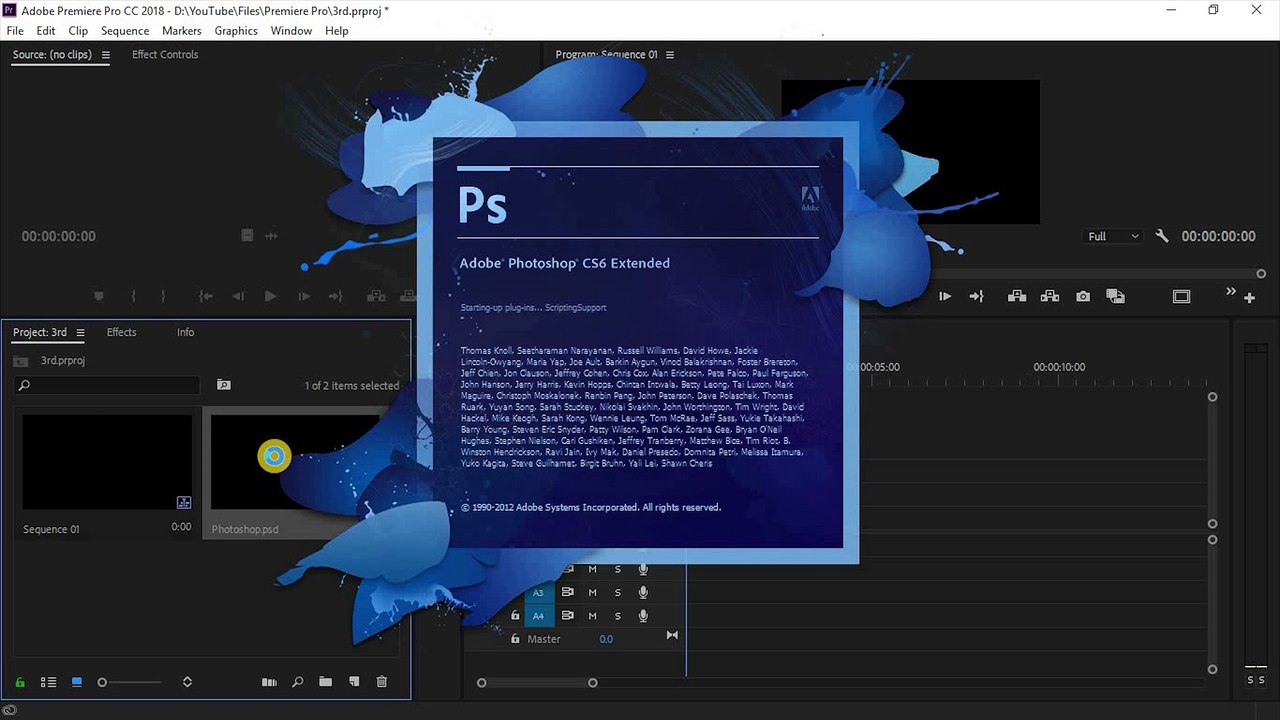Click Add Marker in the Source Monitor

[x=98, y=296]
